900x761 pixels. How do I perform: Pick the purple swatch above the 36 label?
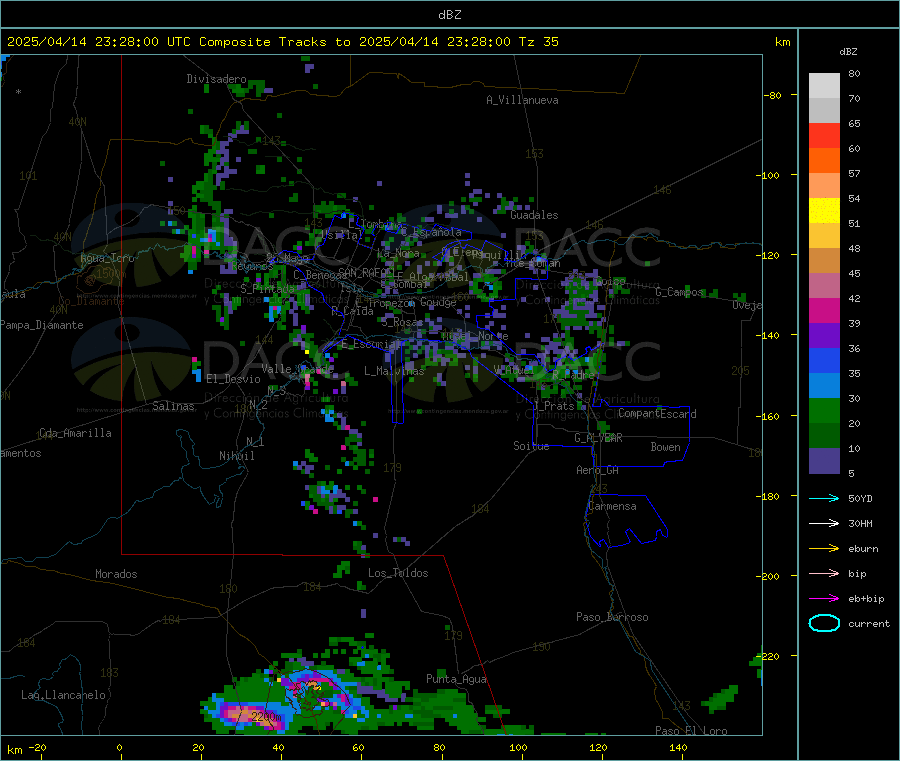(x=824, y=336)
